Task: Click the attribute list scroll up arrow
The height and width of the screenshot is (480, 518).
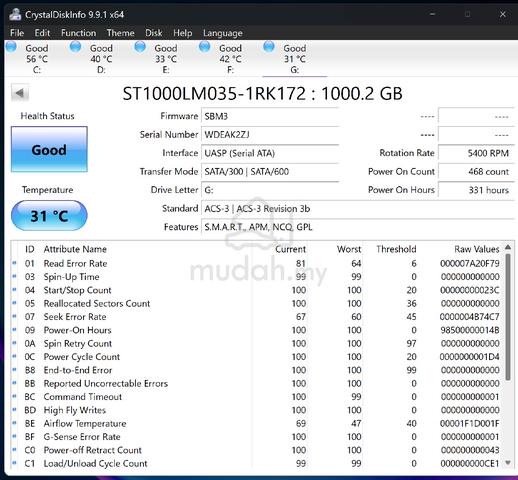Action: 508,247
